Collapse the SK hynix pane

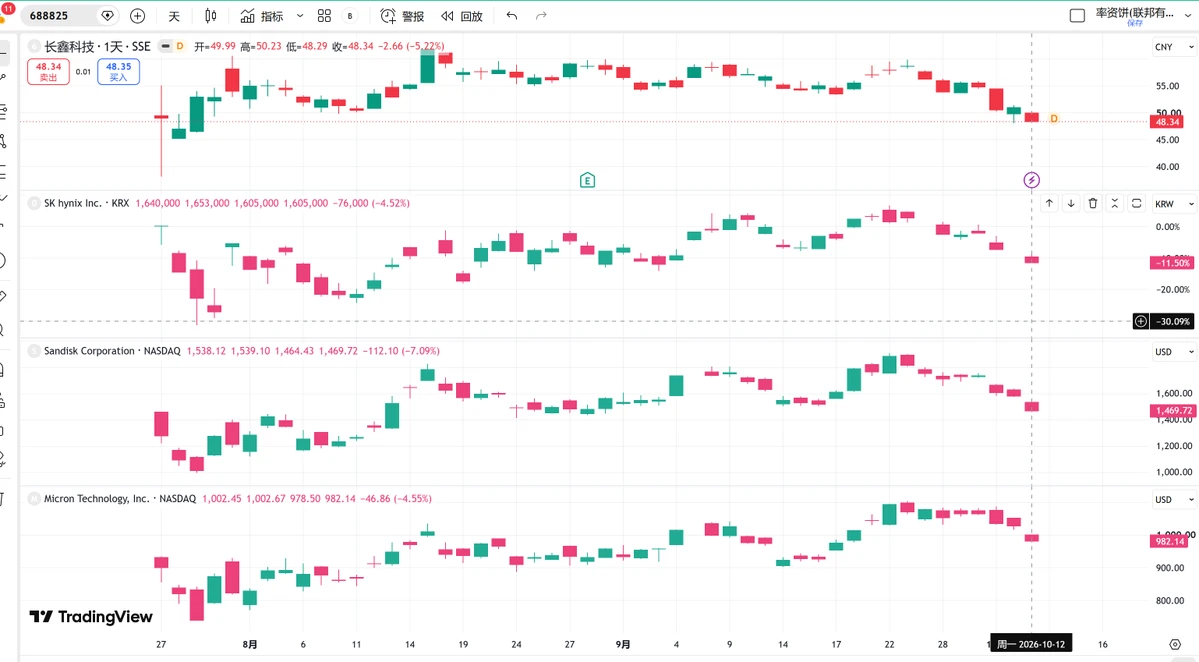coord(1115,203)
